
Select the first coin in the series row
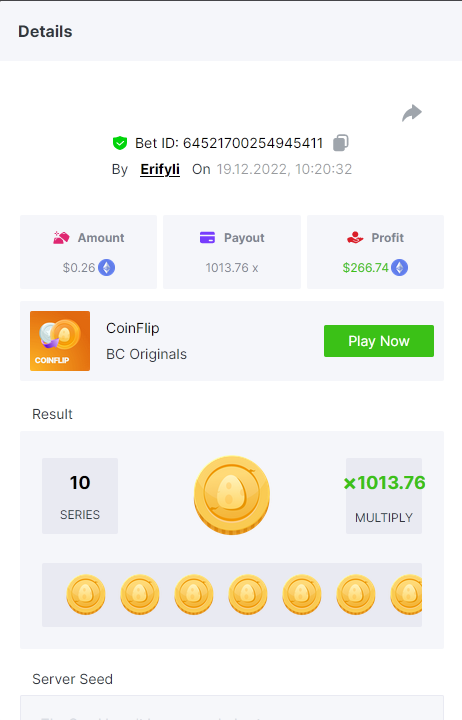point(86,595)
